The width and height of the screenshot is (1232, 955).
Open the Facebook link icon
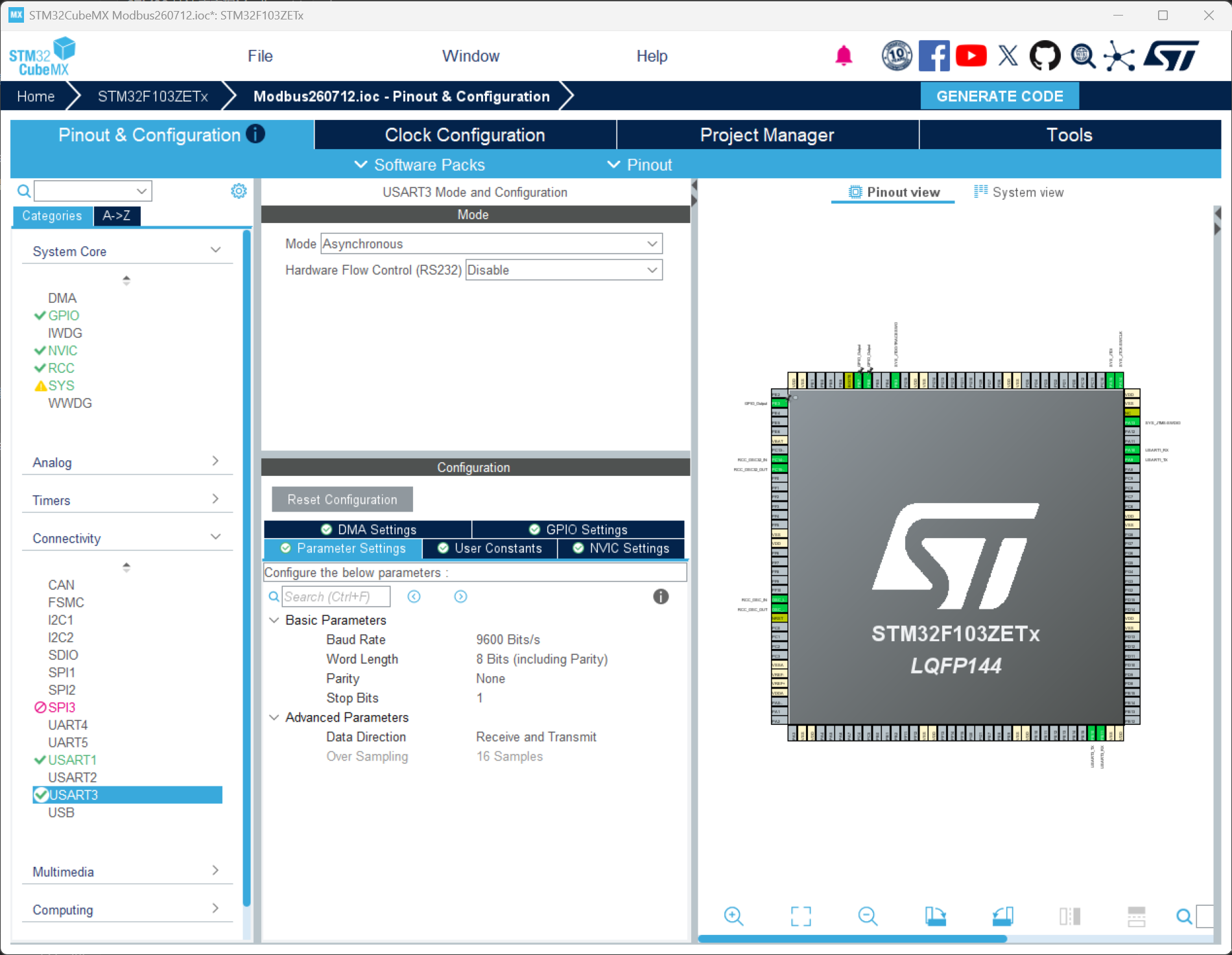[934, 56]
